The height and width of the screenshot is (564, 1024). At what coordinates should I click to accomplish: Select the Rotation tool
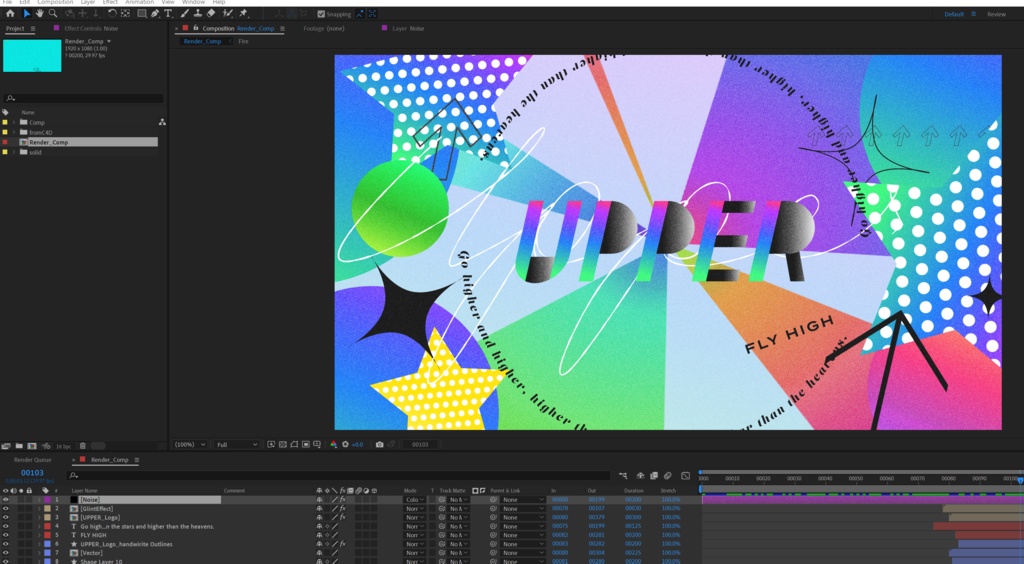112,13
